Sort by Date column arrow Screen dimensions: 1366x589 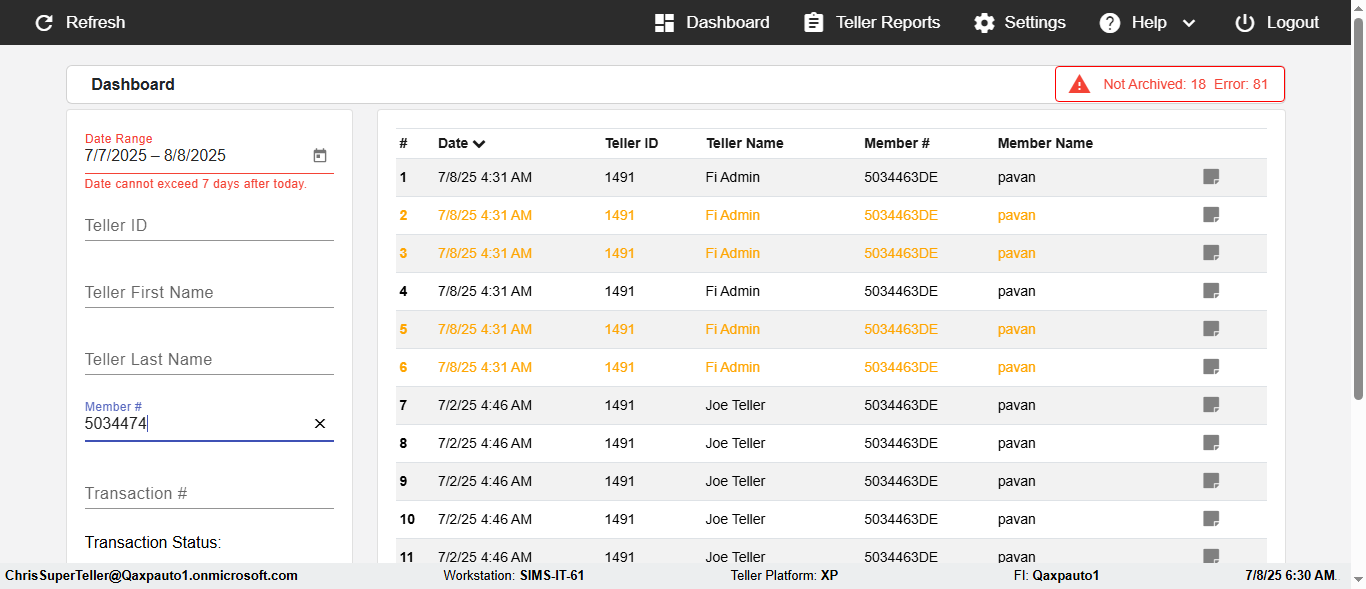[479, 144]
